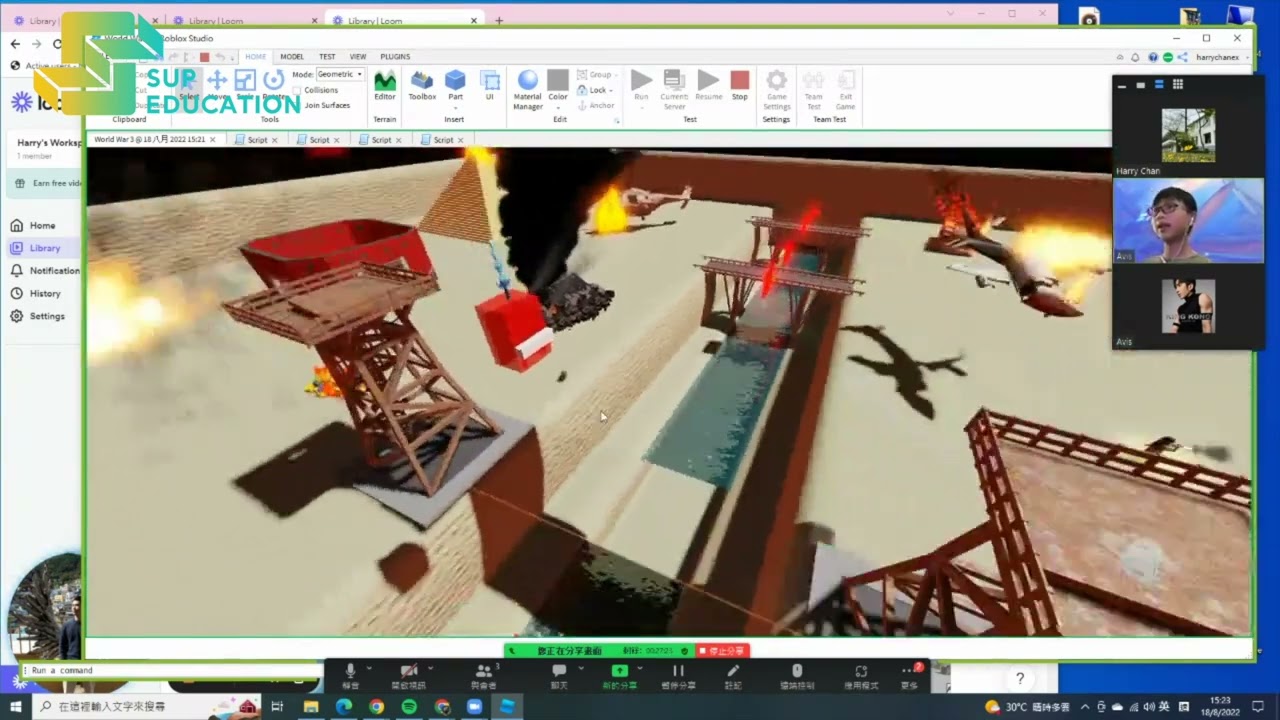Open the Toolbox panel

422,85
